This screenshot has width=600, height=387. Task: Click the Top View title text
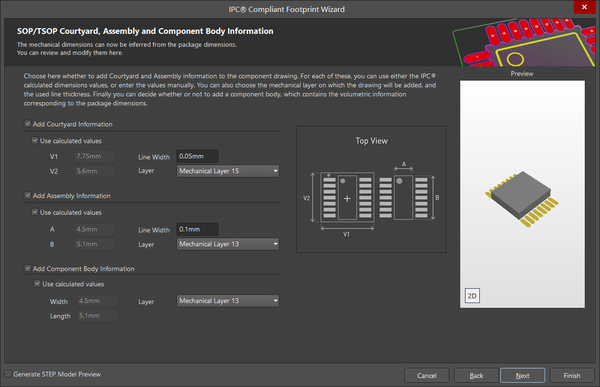point(371,141)
